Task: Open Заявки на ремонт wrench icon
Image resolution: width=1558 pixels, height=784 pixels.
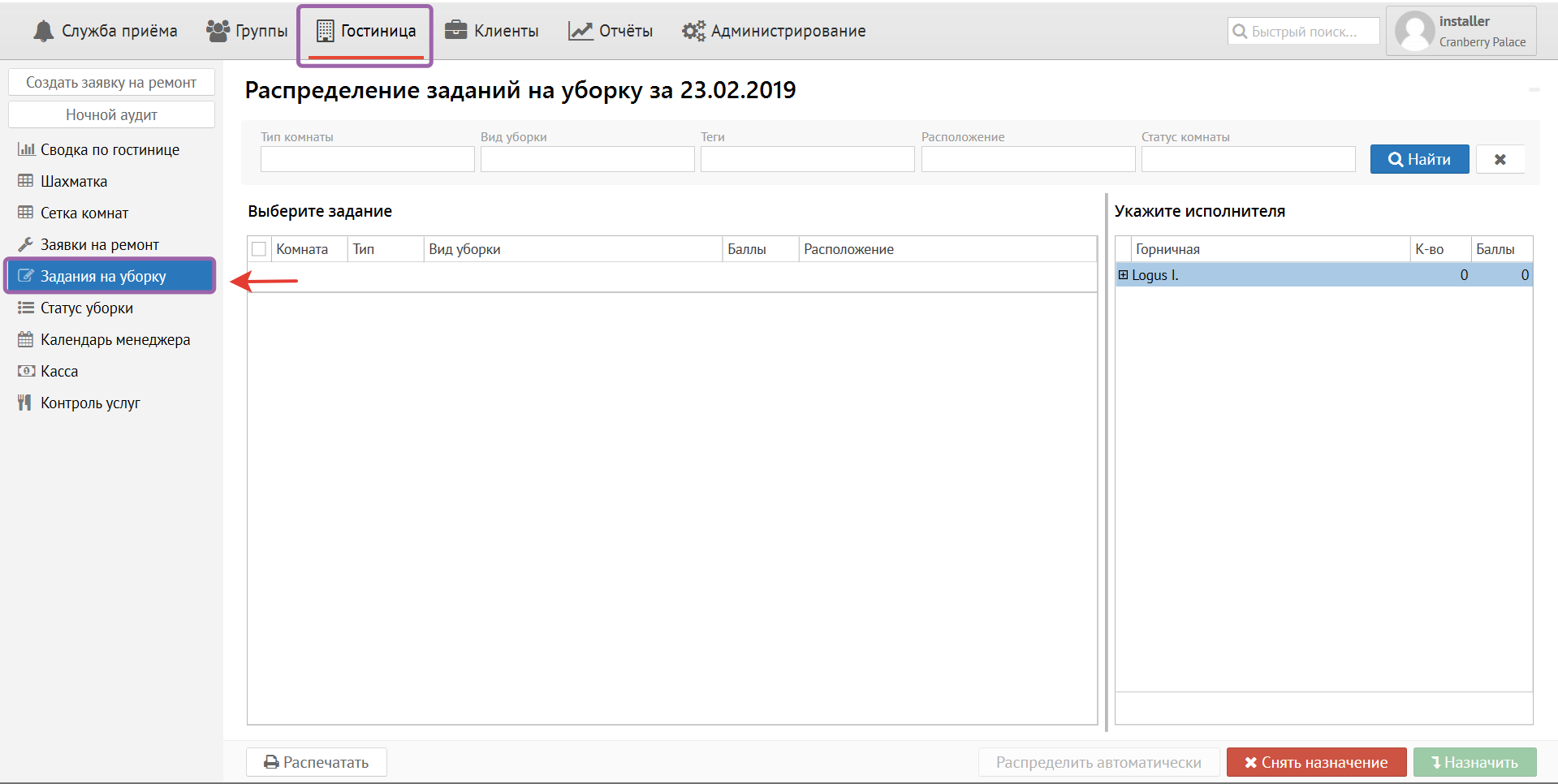Action: click(25, 244)
